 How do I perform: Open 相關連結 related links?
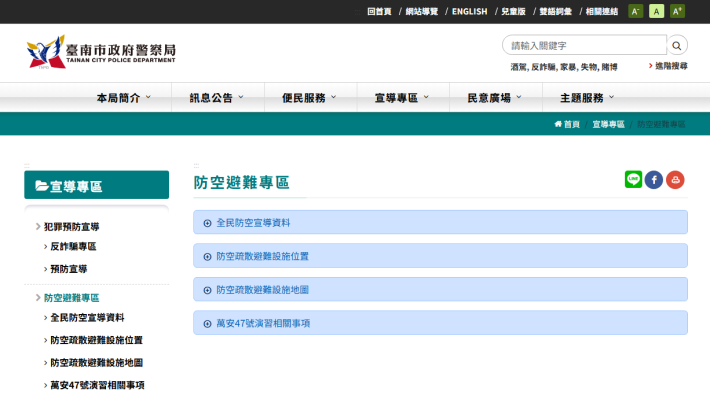click(x=601, y=11)
